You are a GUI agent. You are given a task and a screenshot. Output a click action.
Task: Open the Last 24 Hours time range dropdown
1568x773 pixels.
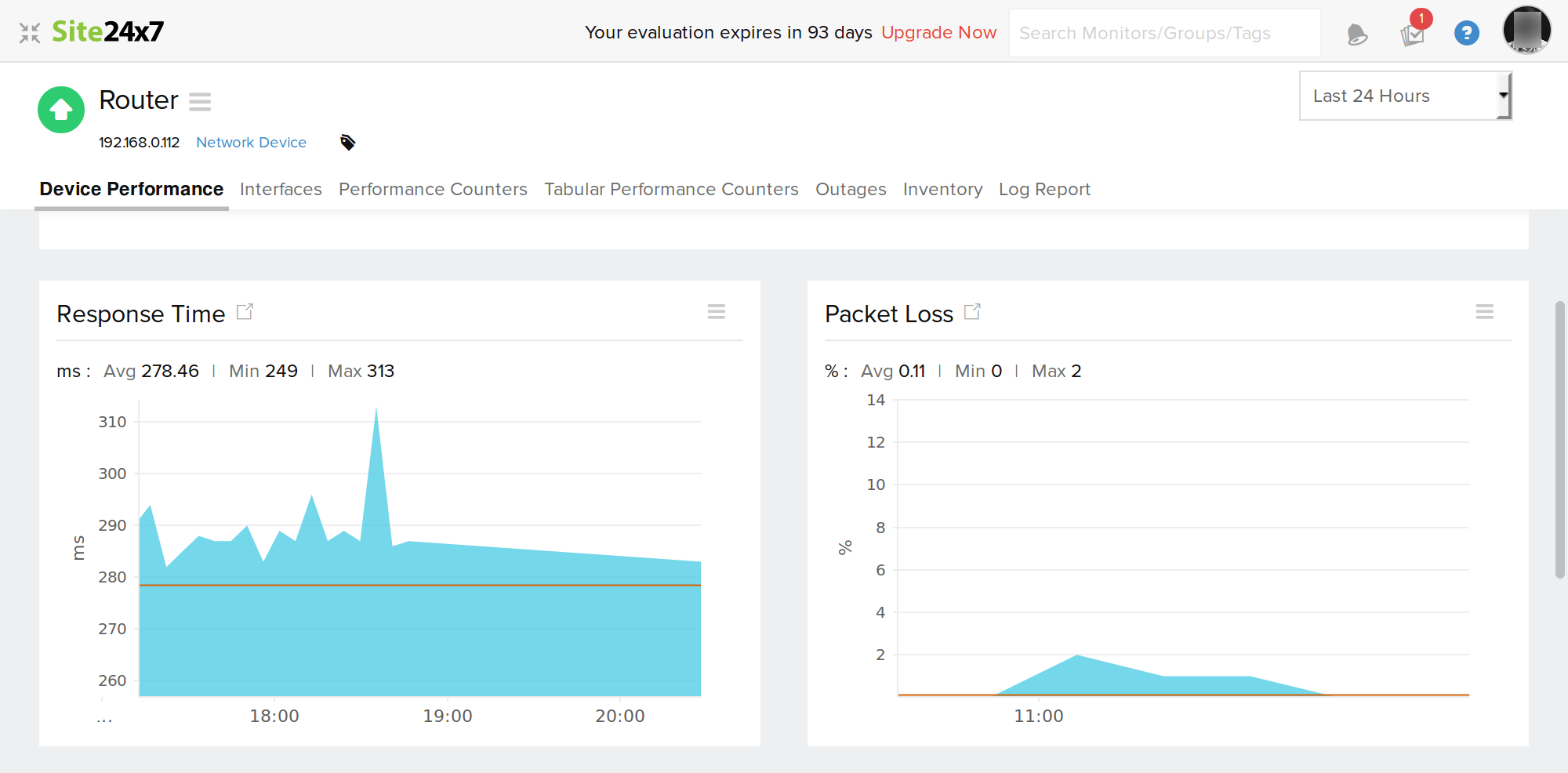(1404, 96)
